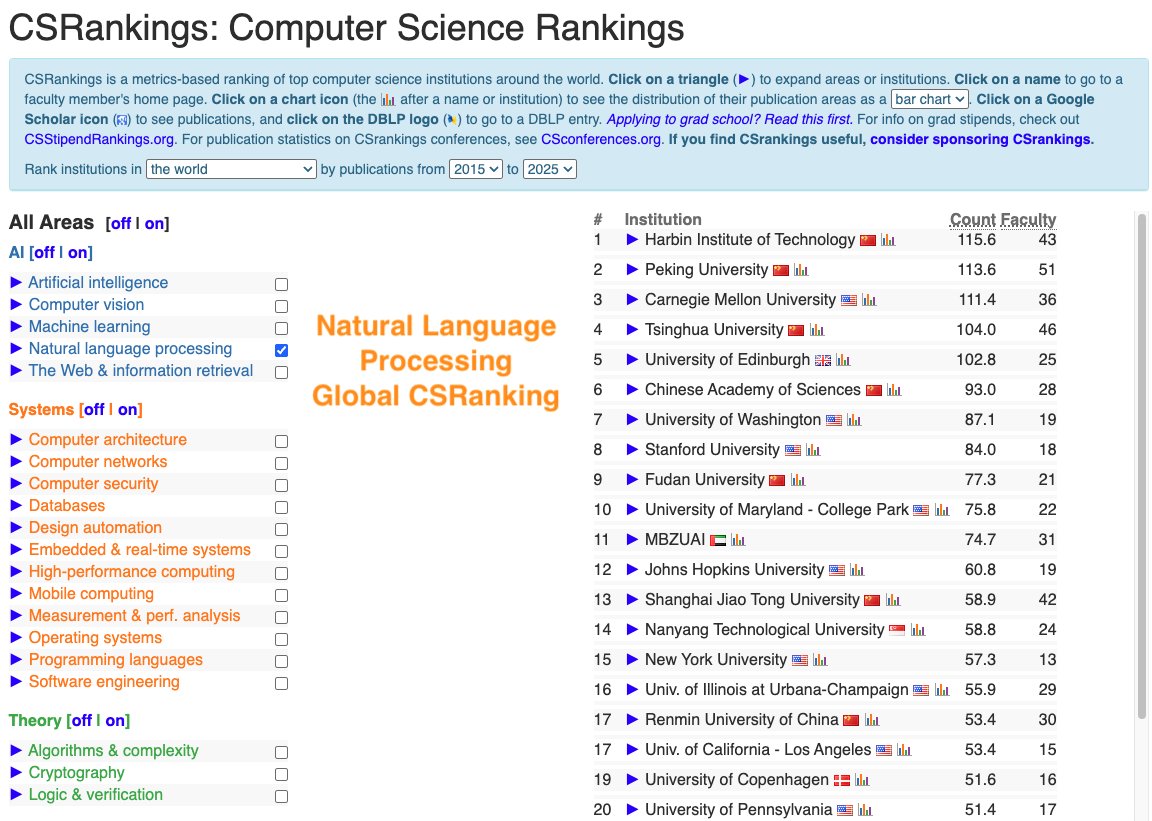Screen dimensions: 1152x821
Task: Enable the Artificial intelligence checkbox
Action: coord(281,283)
